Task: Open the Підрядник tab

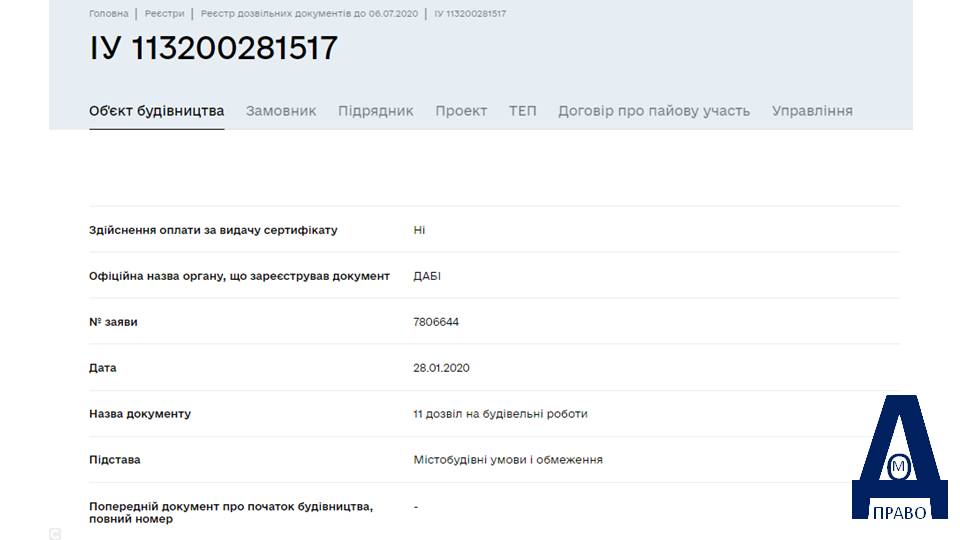Action: tap(376, 111)
